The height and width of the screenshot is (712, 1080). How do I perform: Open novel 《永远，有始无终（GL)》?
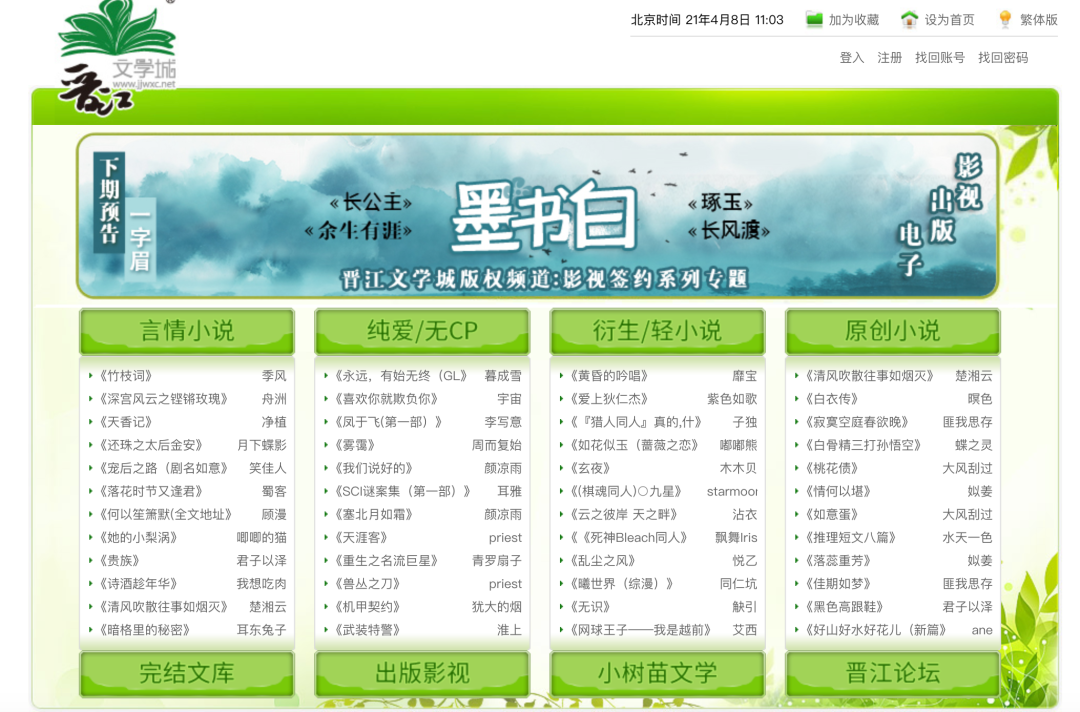(402, 376)
